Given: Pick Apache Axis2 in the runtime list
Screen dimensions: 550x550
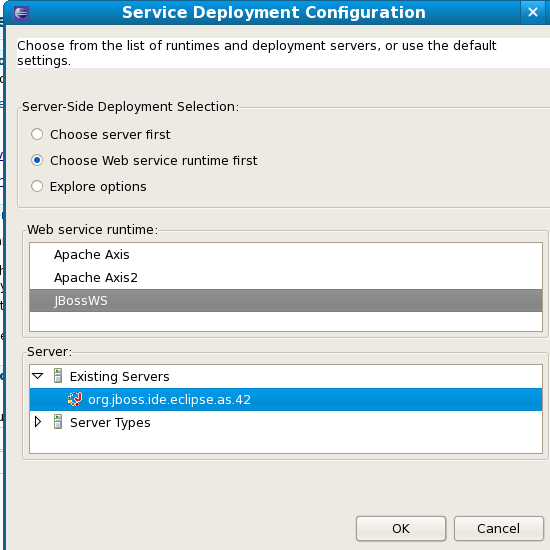Looking at the screenshot, I should (x=286, y=278).
